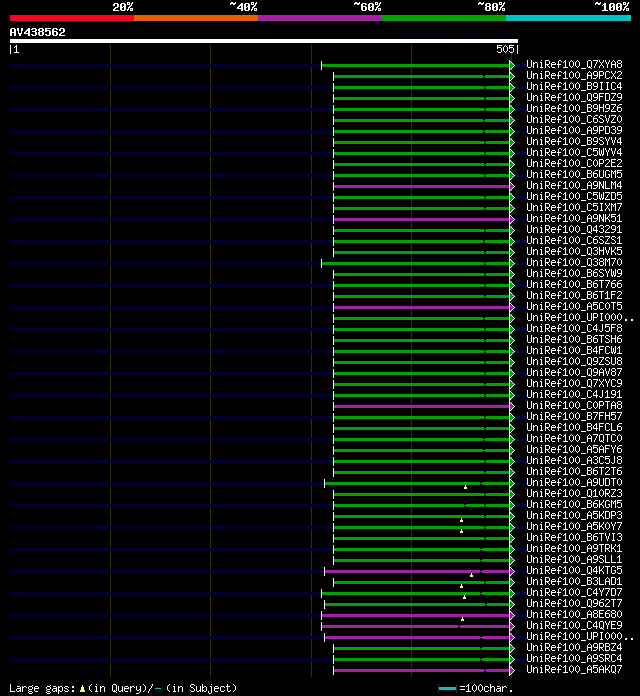This screenshot has width=640, height=696.
Task: Select the UniRef100_B6TSH6 label
Action: coord(574,339)
